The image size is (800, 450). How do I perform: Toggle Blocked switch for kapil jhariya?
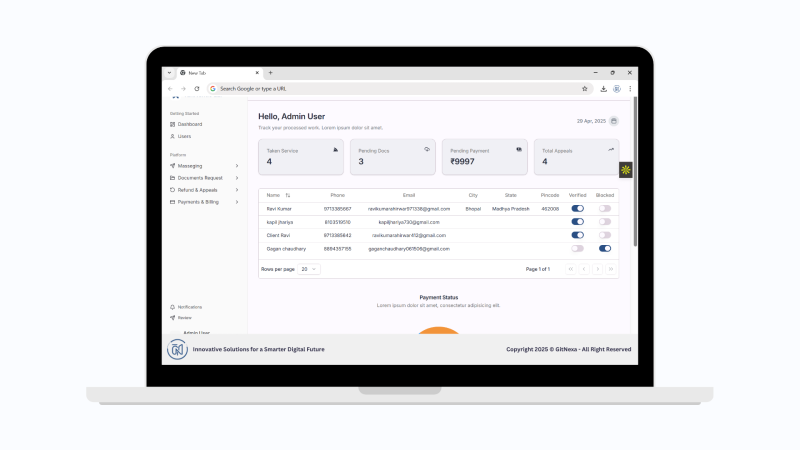pyautogui.click(x=604, y=222)
